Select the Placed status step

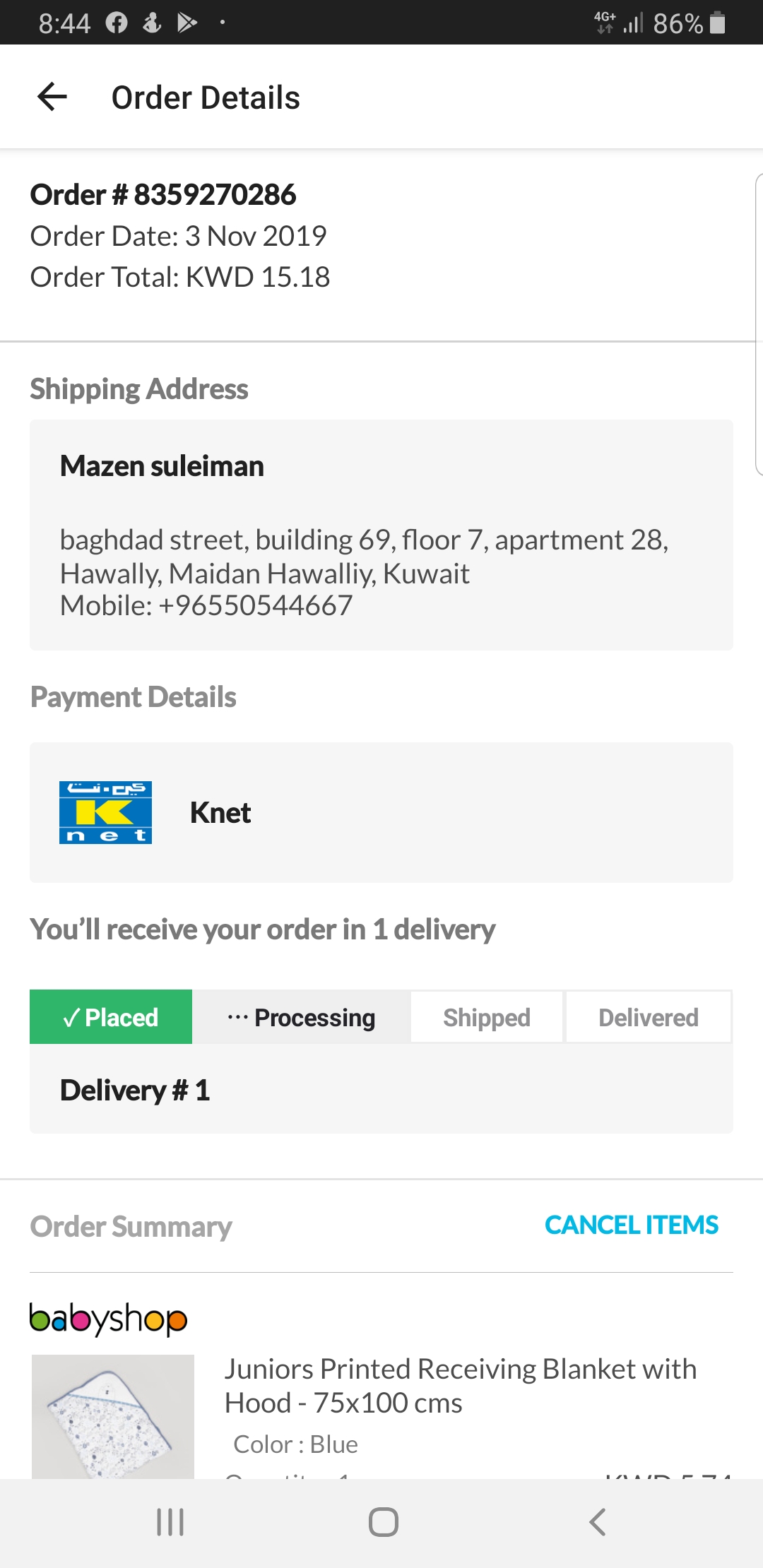[111, 1017]
